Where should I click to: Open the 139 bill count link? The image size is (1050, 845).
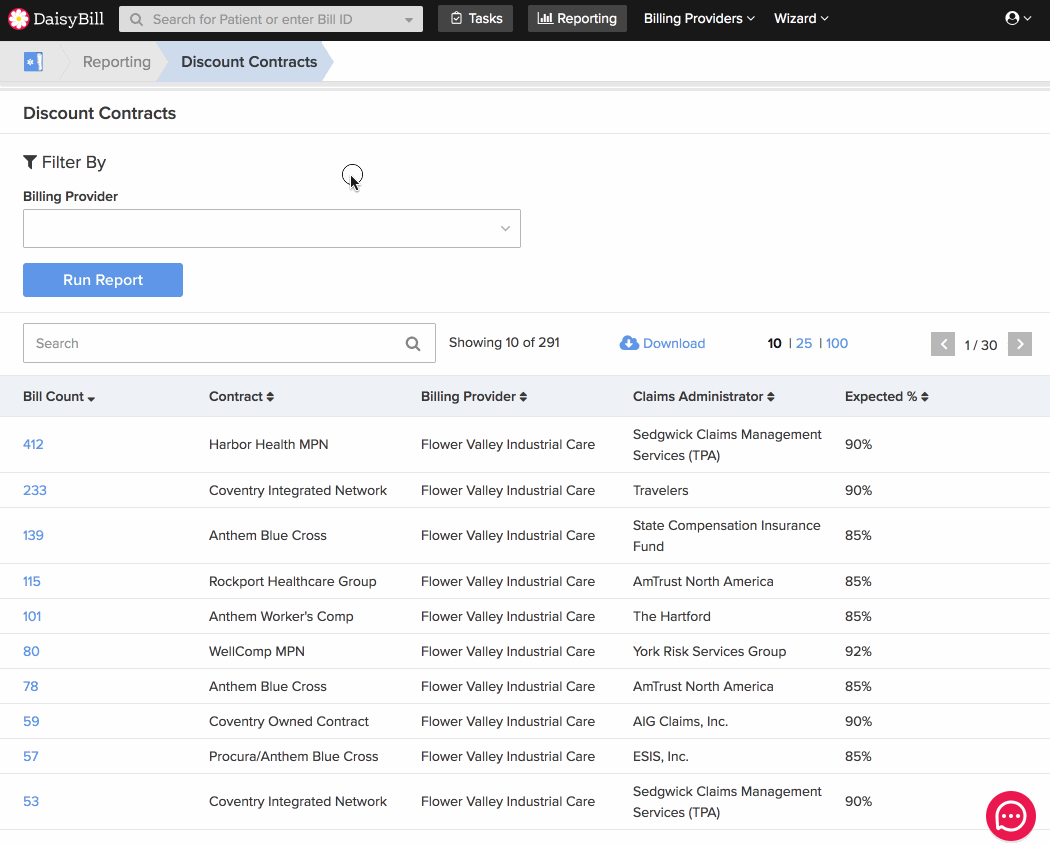click(x=33, y=536)
